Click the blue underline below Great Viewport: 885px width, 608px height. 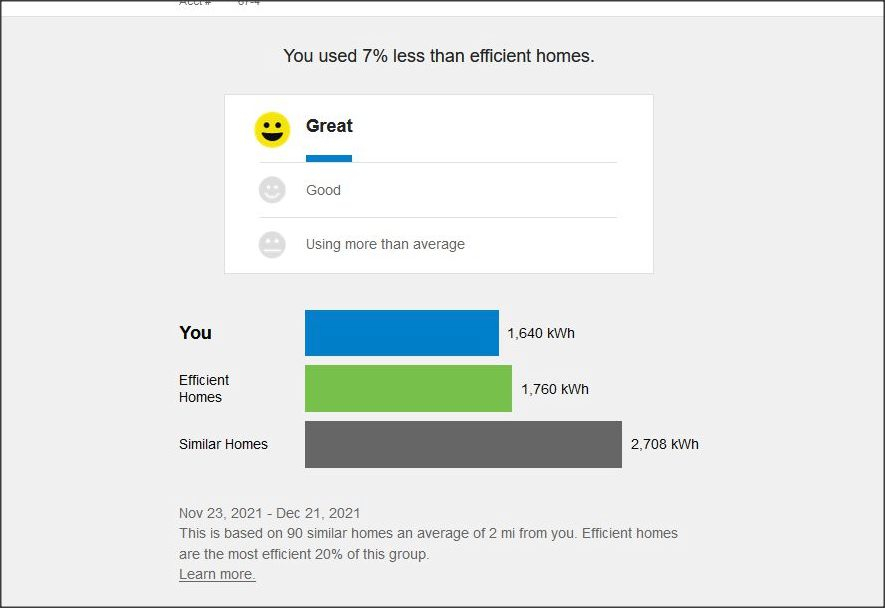[329, 158]
